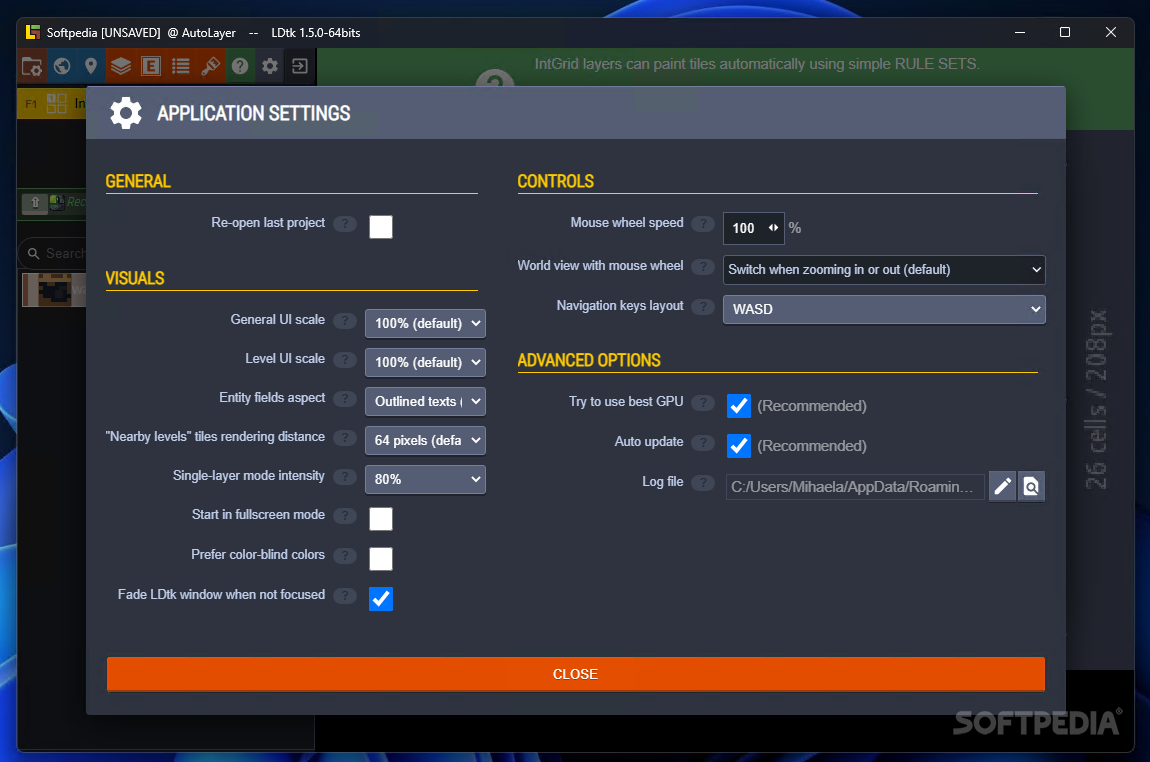Show help for Try to use best GPU
The image size is (1150, 762).
click(x=703, y=403)
